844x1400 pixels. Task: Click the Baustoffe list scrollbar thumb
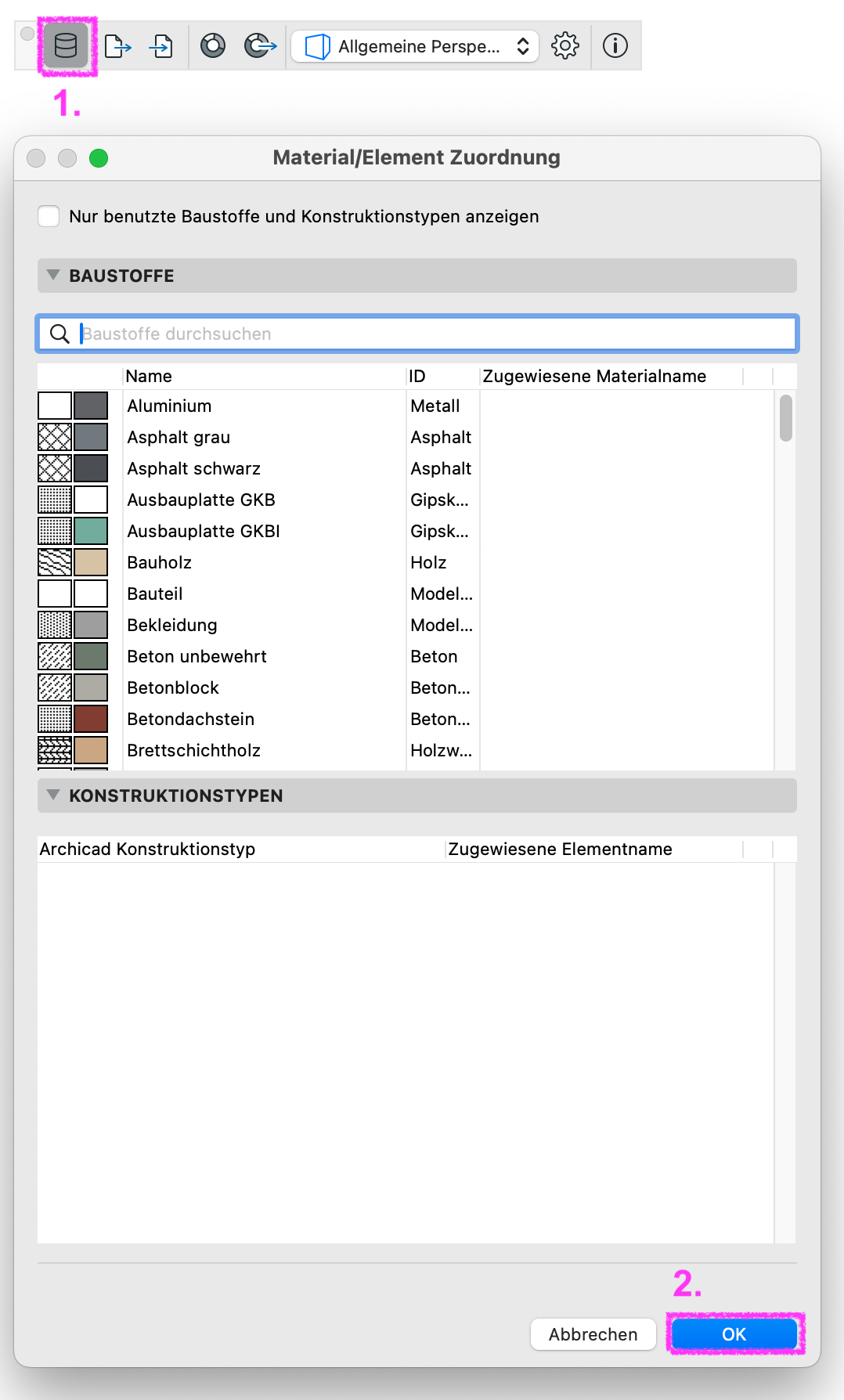point(786,418)
